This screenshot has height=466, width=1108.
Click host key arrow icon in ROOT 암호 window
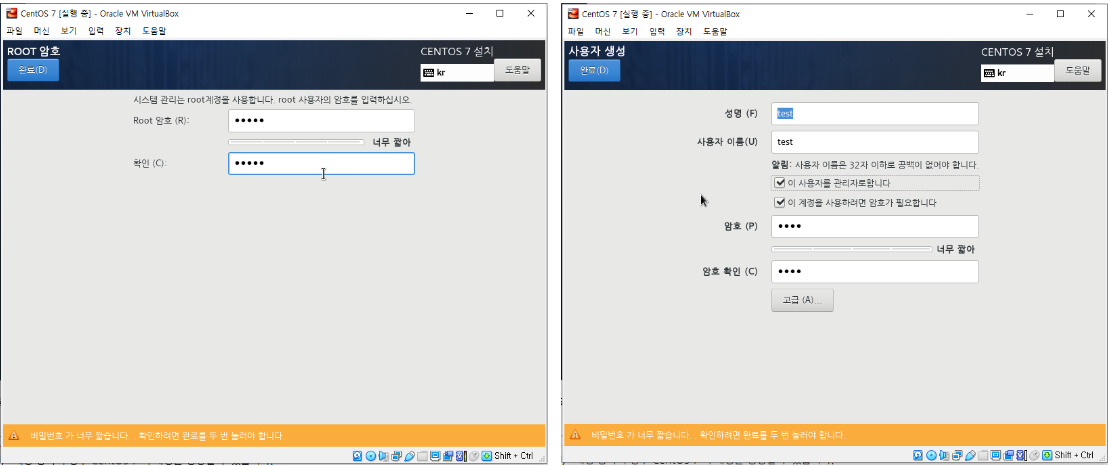[x=487, y=456]
